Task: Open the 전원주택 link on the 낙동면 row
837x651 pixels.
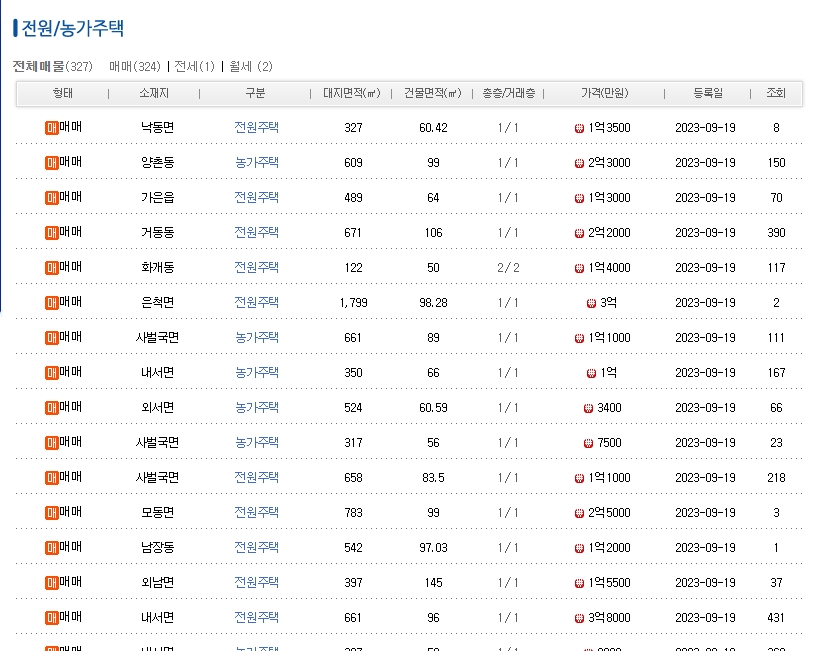Action: 257,126
